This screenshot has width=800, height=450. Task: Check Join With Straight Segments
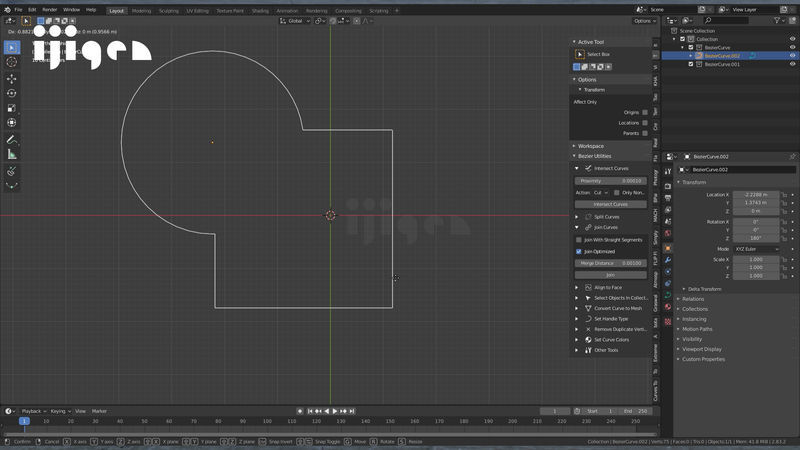[579, 240]
